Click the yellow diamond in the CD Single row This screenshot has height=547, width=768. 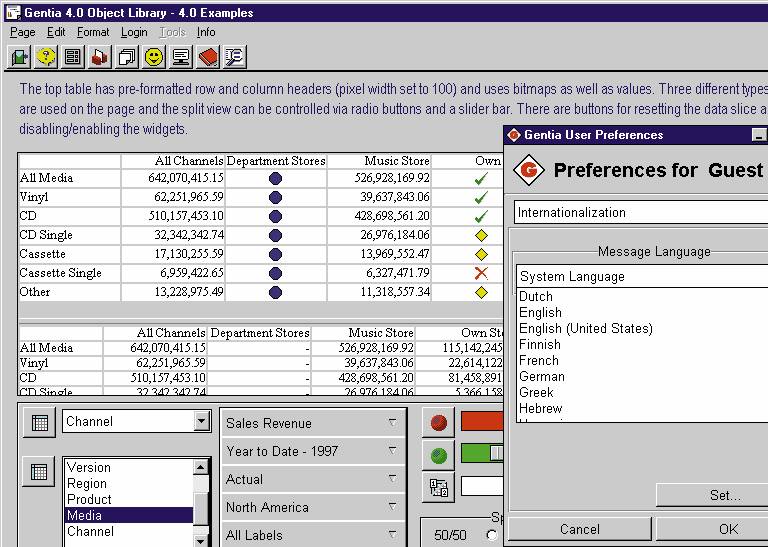(x=481, y=236)
